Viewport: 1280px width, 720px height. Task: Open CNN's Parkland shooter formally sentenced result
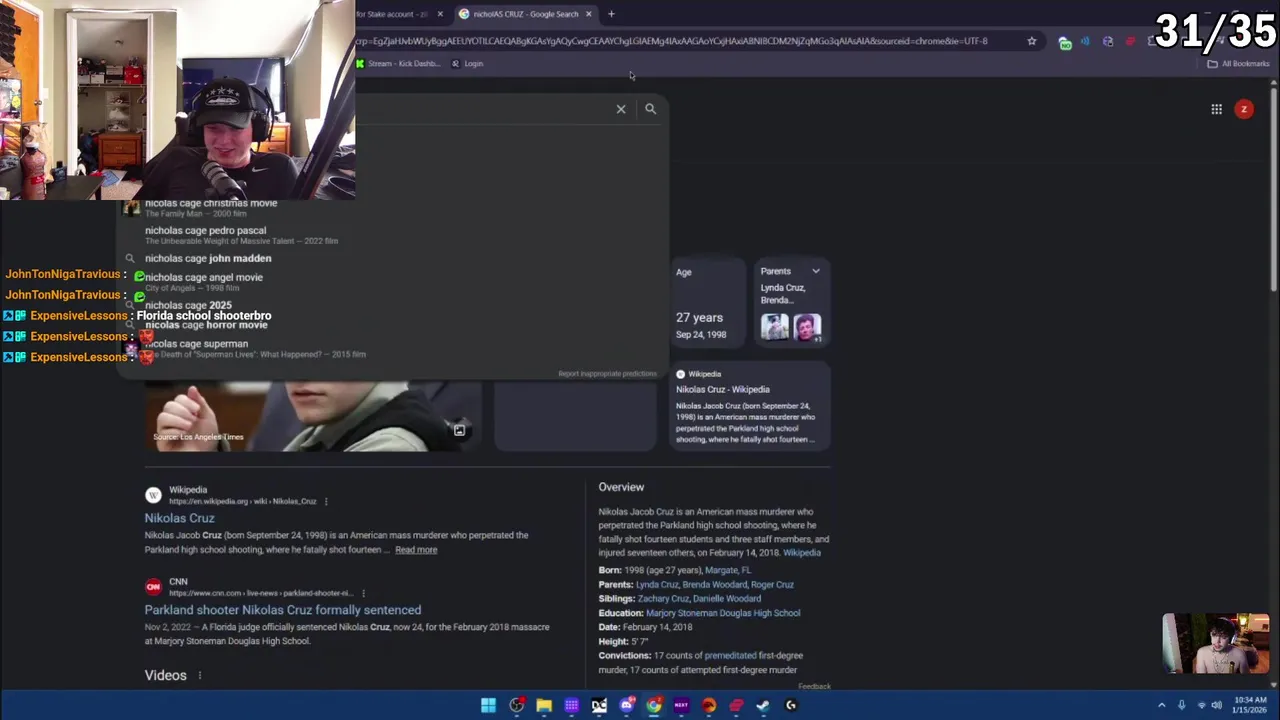point(283,610)
